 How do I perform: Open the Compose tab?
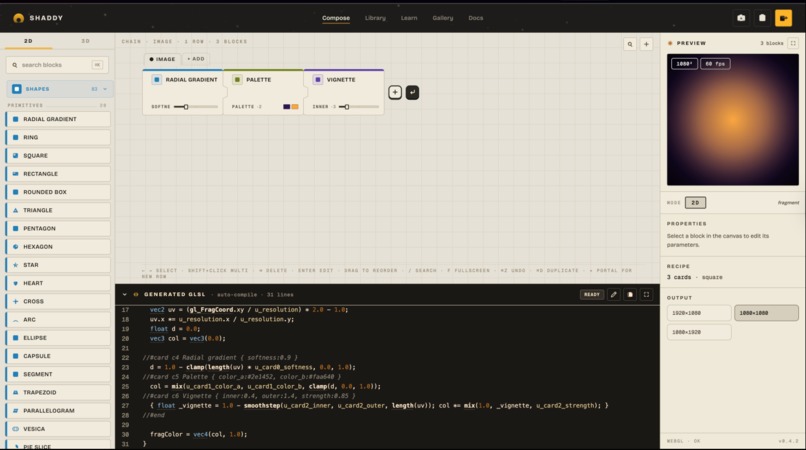tap(336, 18)
